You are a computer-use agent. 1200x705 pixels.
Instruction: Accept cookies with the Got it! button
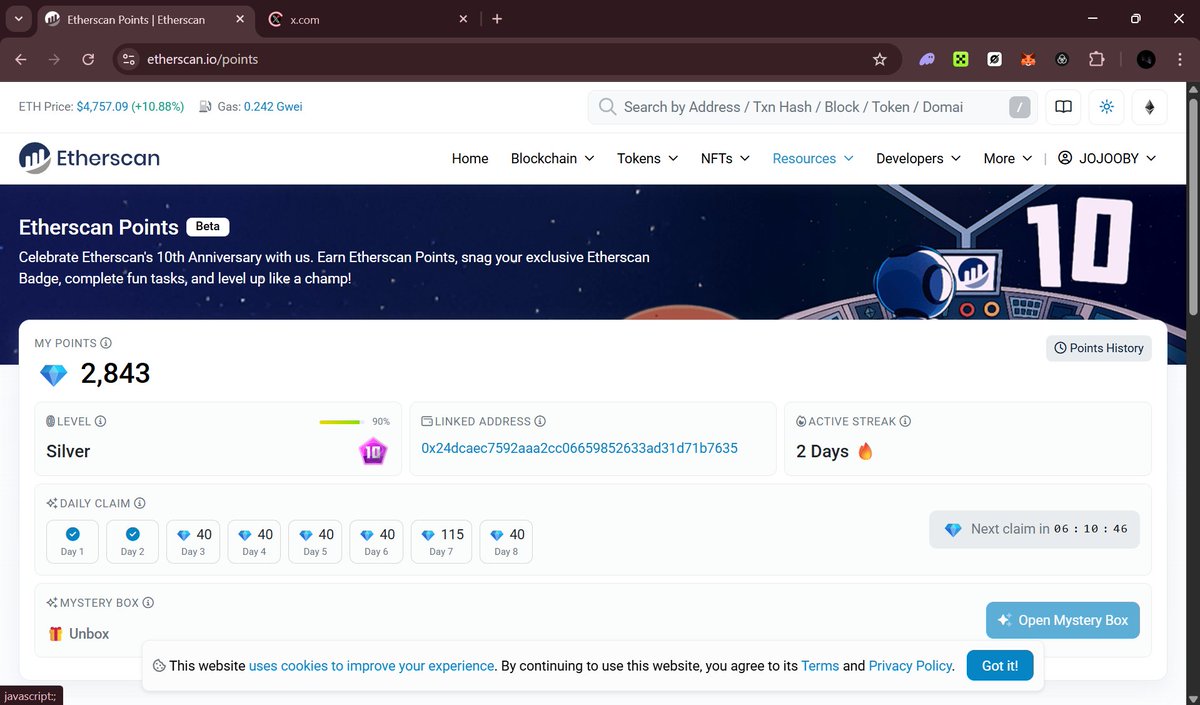pyautogui.click(x=999, y=665)
